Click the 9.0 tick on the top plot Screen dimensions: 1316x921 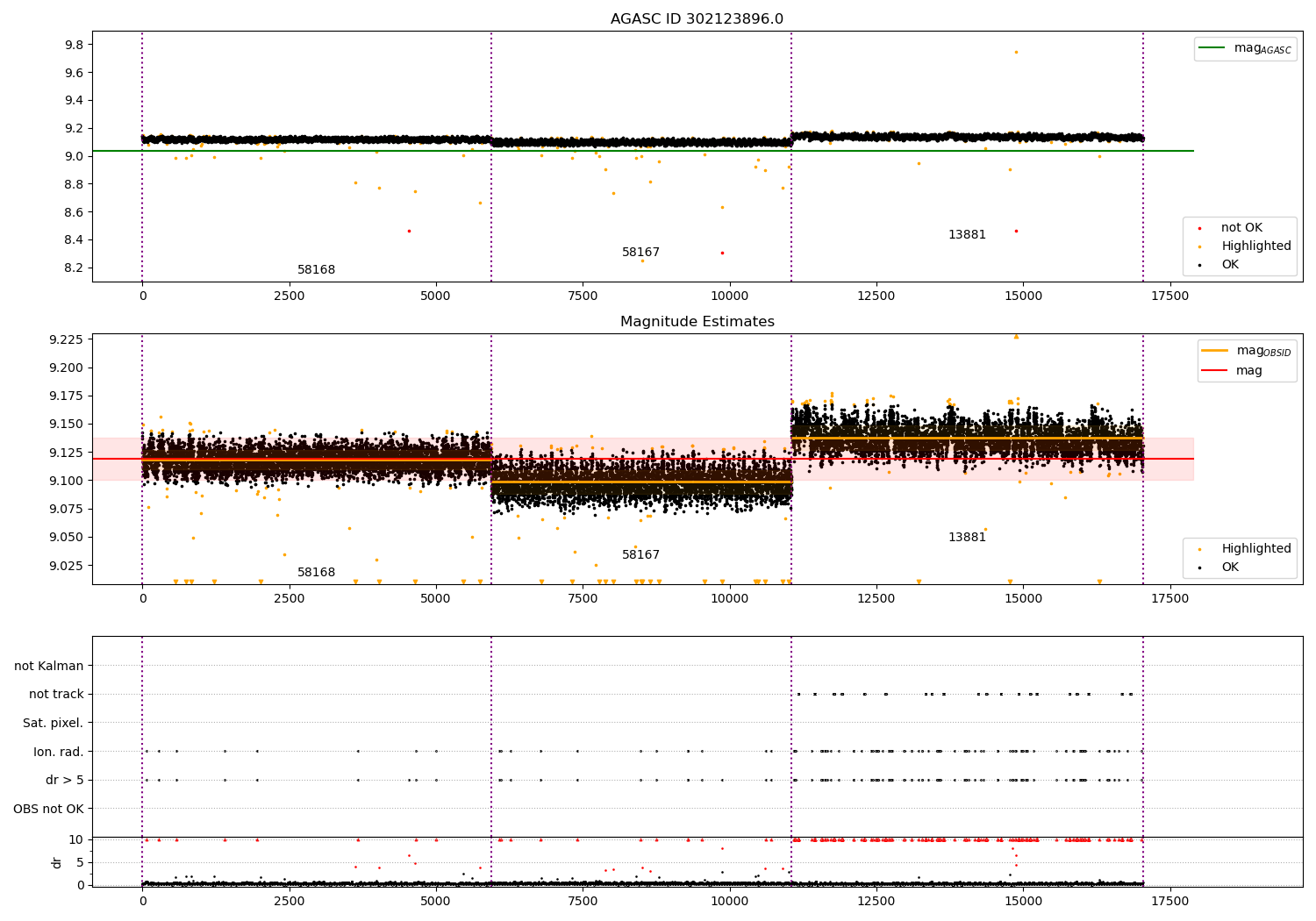(x=73, y=156)
